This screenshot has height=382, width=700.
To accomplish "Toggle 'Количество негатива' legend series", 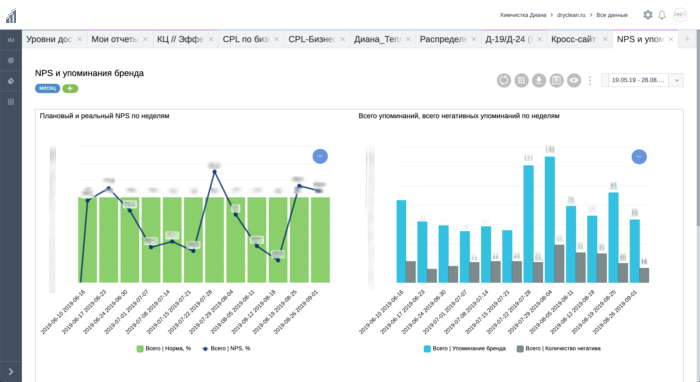I will [x=558, y=348].
